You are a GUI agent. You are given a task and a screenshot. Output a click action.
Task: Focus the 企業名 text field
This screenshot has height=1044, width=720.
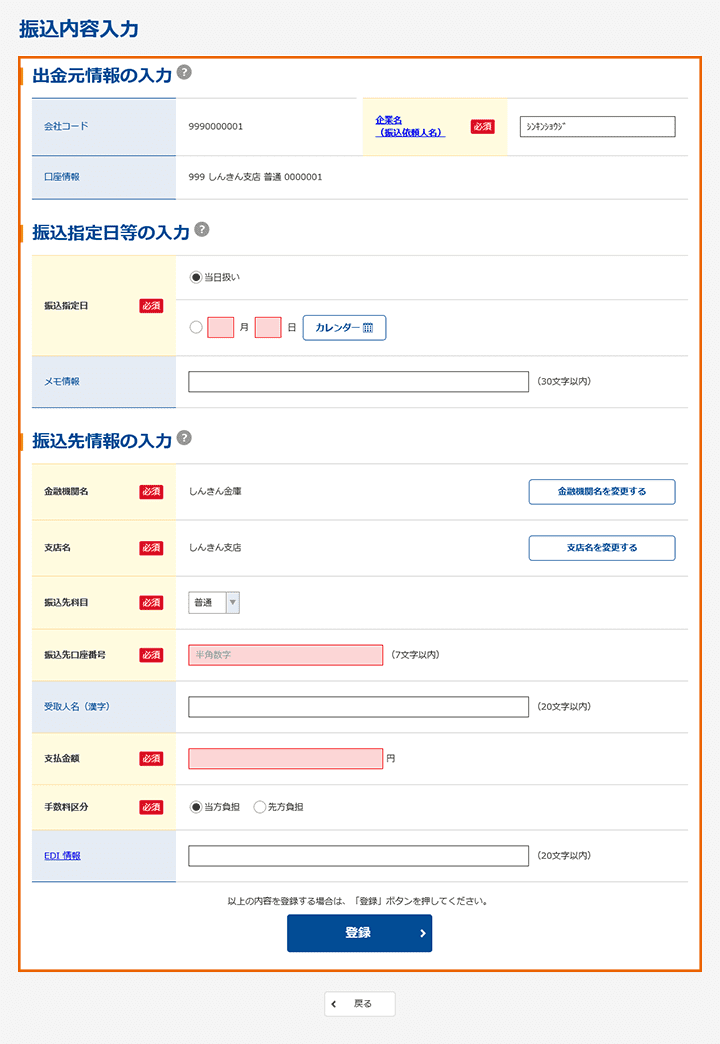pyautogui.click(x=597, y=127)
